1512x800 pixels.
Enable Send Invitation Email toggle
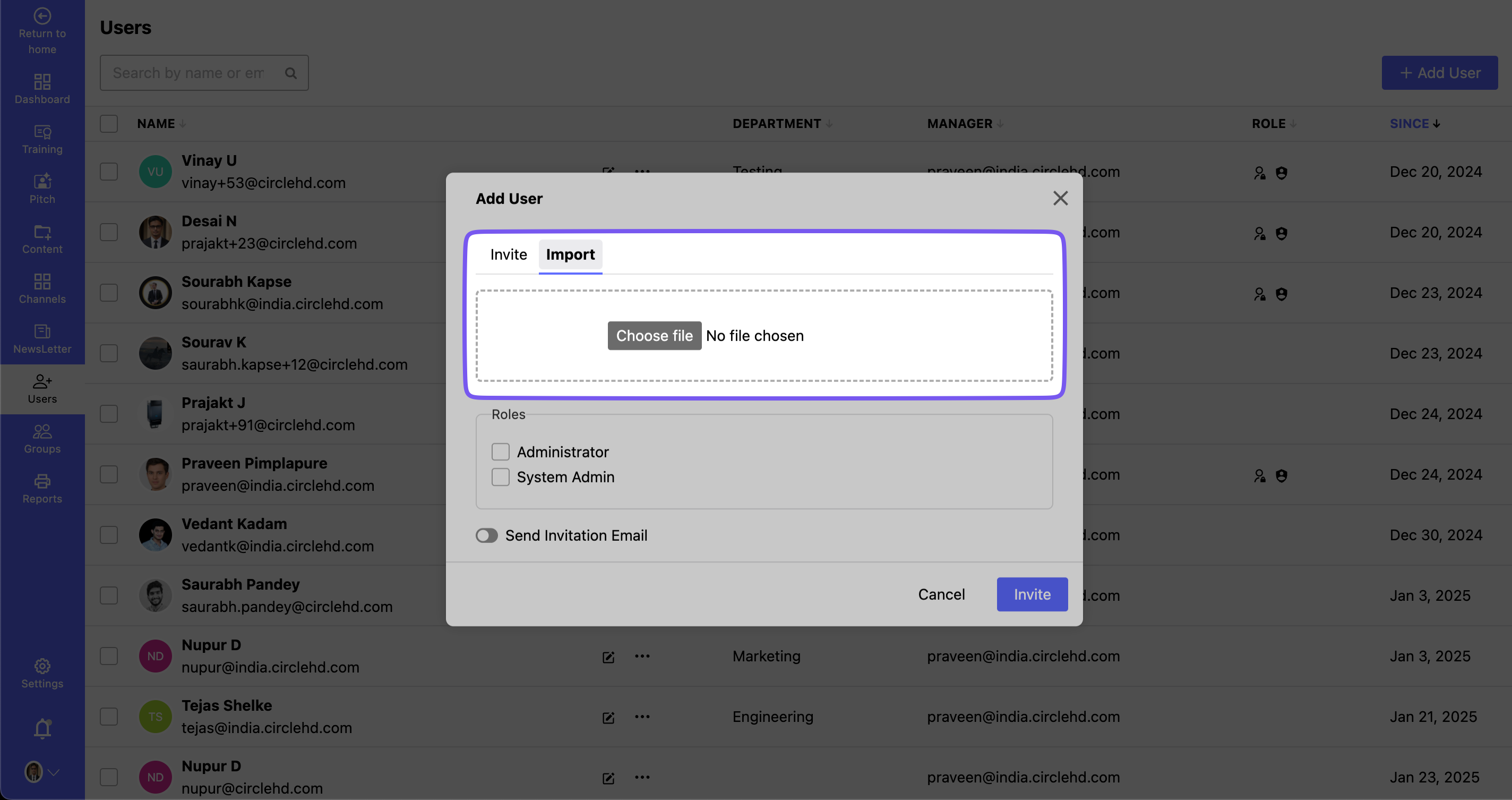(487, 535)
